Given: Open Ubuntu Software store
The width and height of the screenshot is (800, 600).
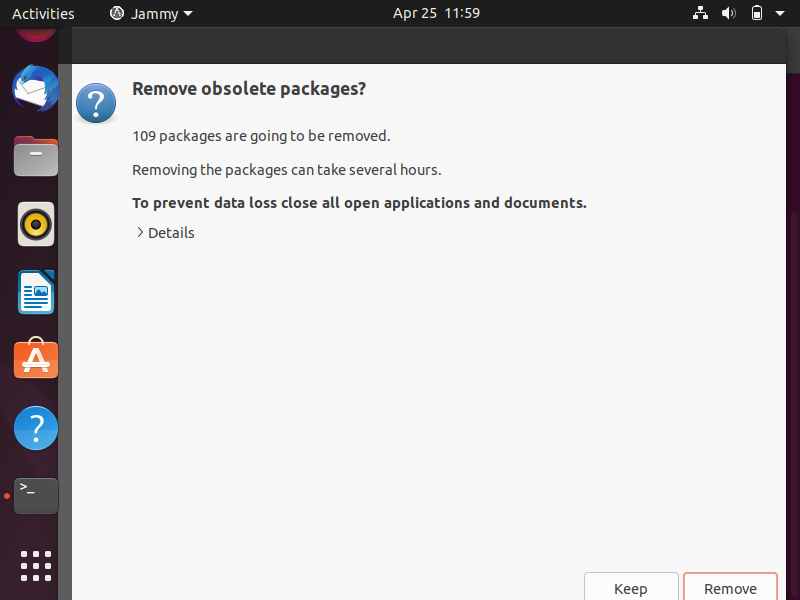Looking at the screenshot, I should (36, 359).
